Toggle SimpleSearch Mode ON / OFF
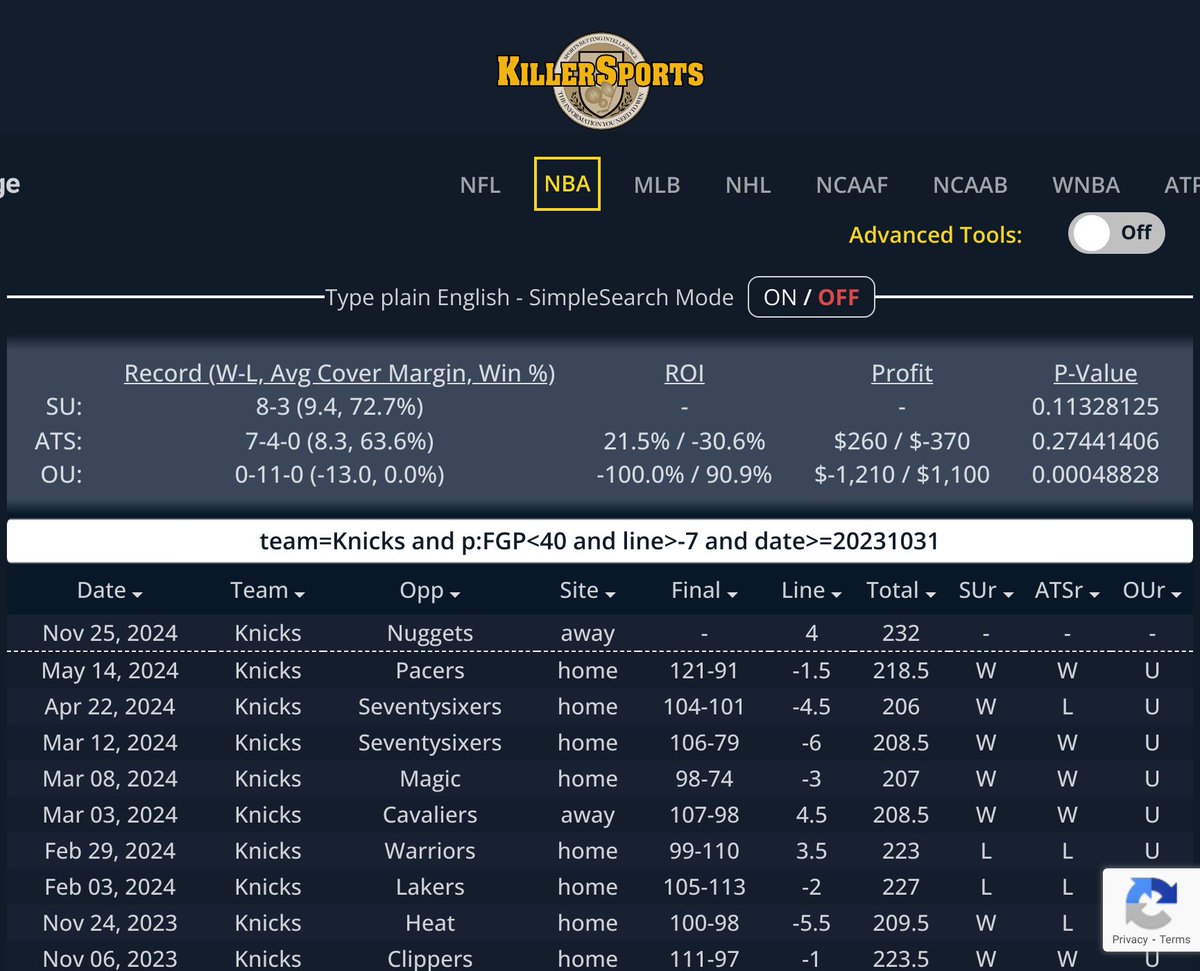This screenshot has width=1200, height=971. (x=811, y=297)
